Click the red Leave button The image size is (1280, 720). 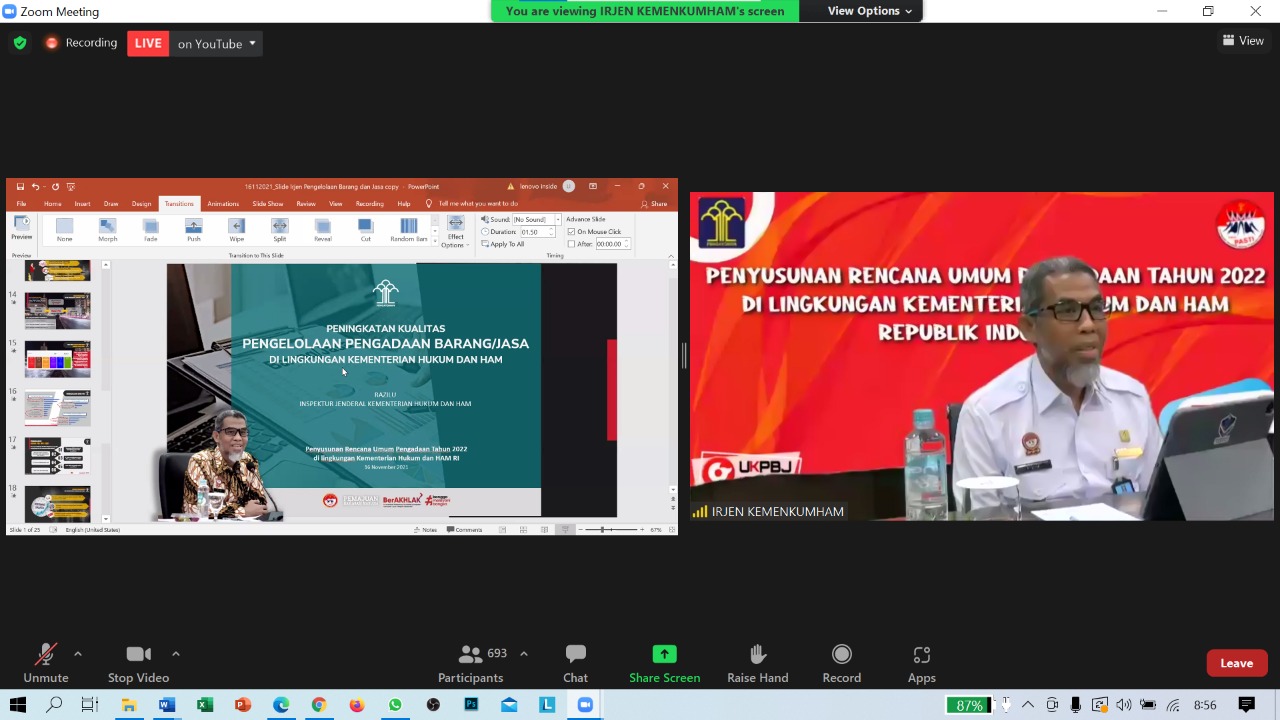[x=1236, y=663]
